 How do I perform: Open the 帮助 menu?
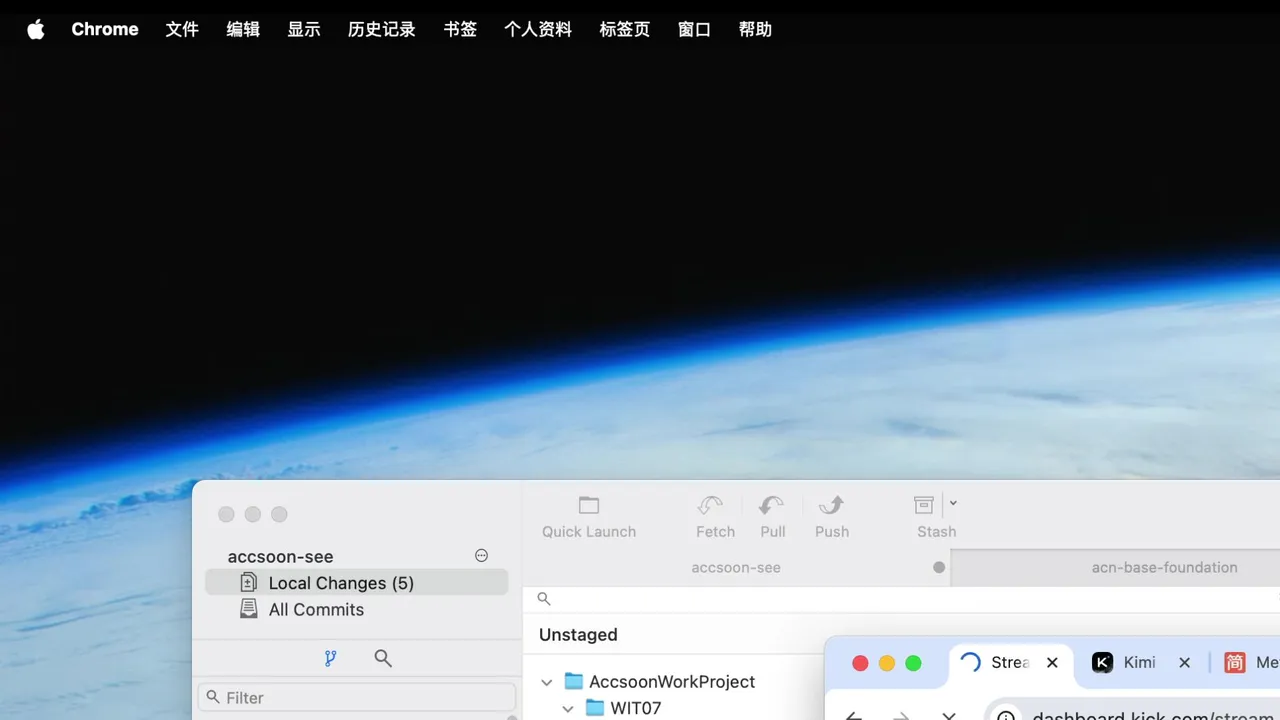(x=755, y=29)
